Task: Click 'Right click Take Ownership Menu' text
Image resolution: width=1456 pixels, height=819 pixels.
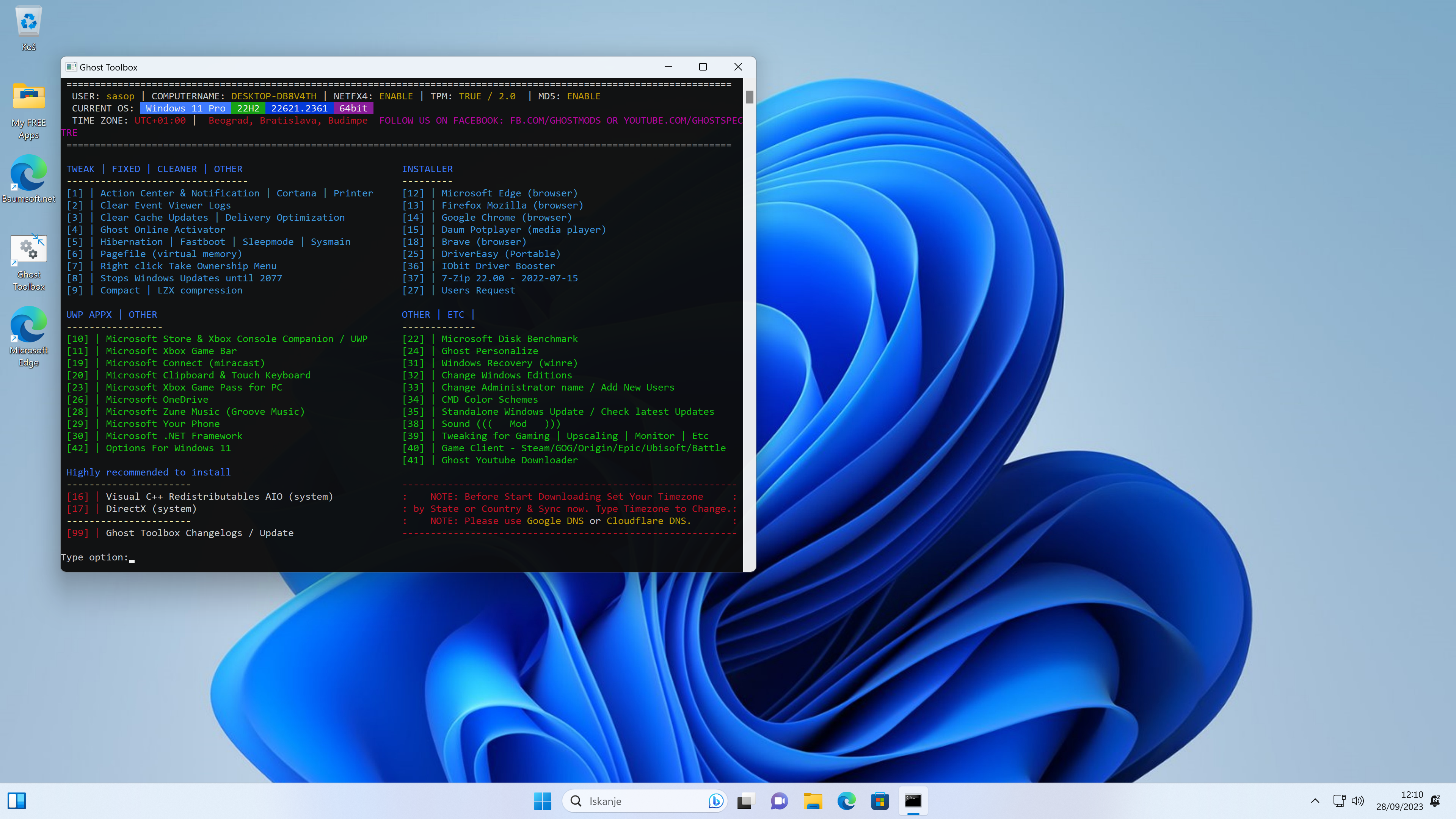Action: (188, 266)
